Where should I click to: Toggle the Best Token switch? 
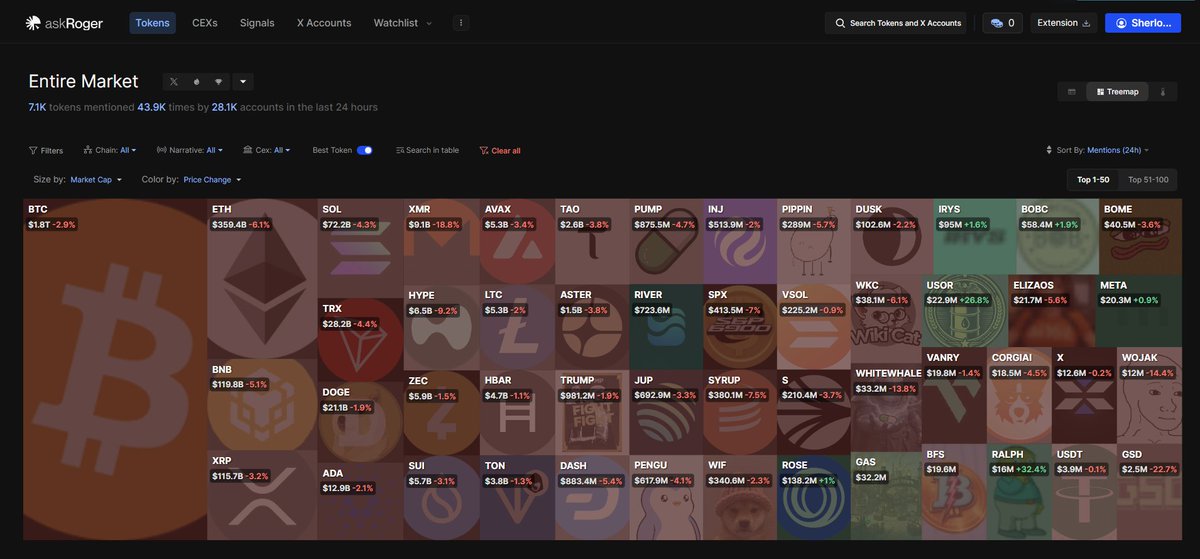[x=364, y=150]
